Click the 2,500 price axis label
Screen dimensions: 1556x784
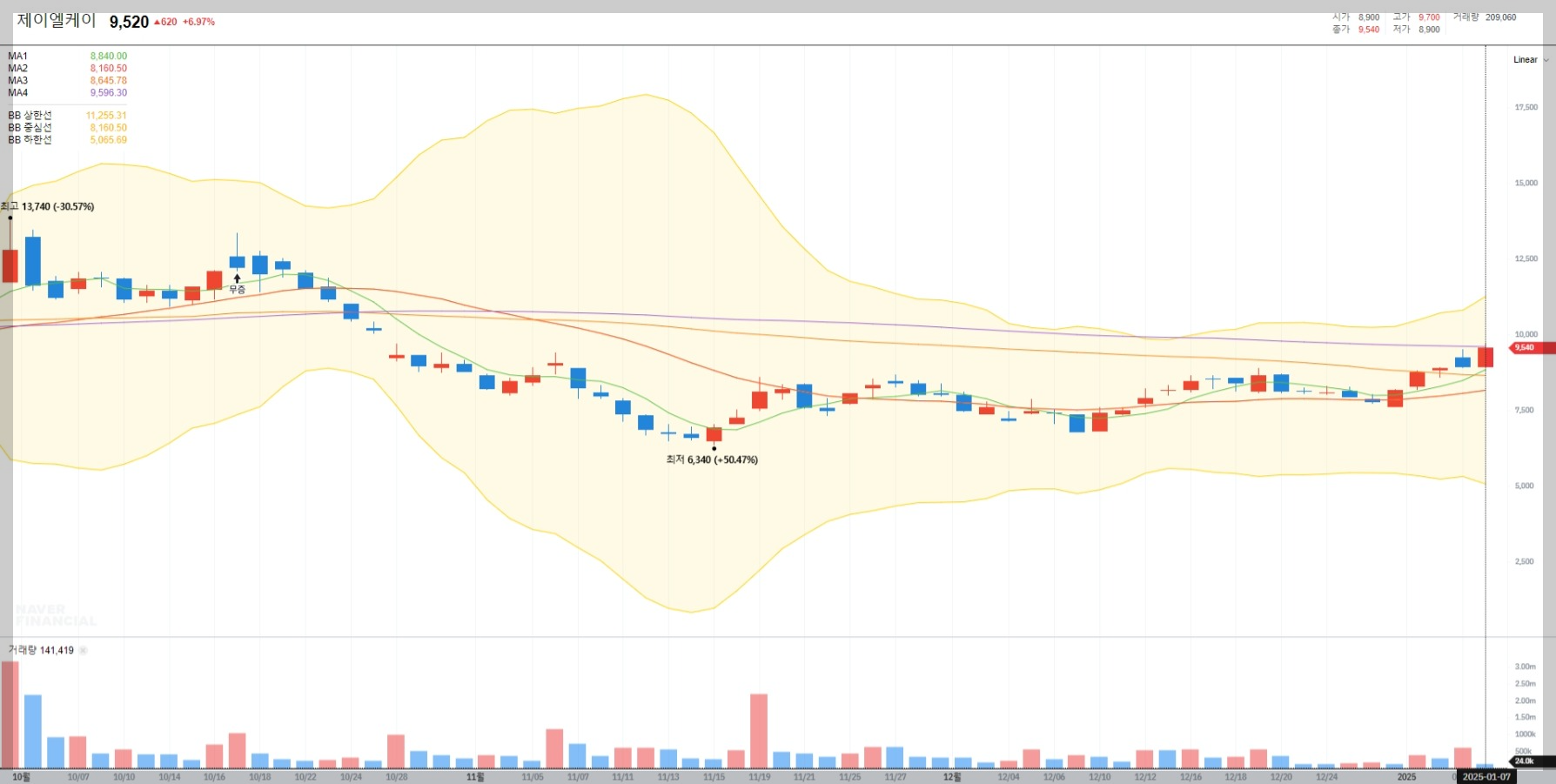tap(1525, 562)
